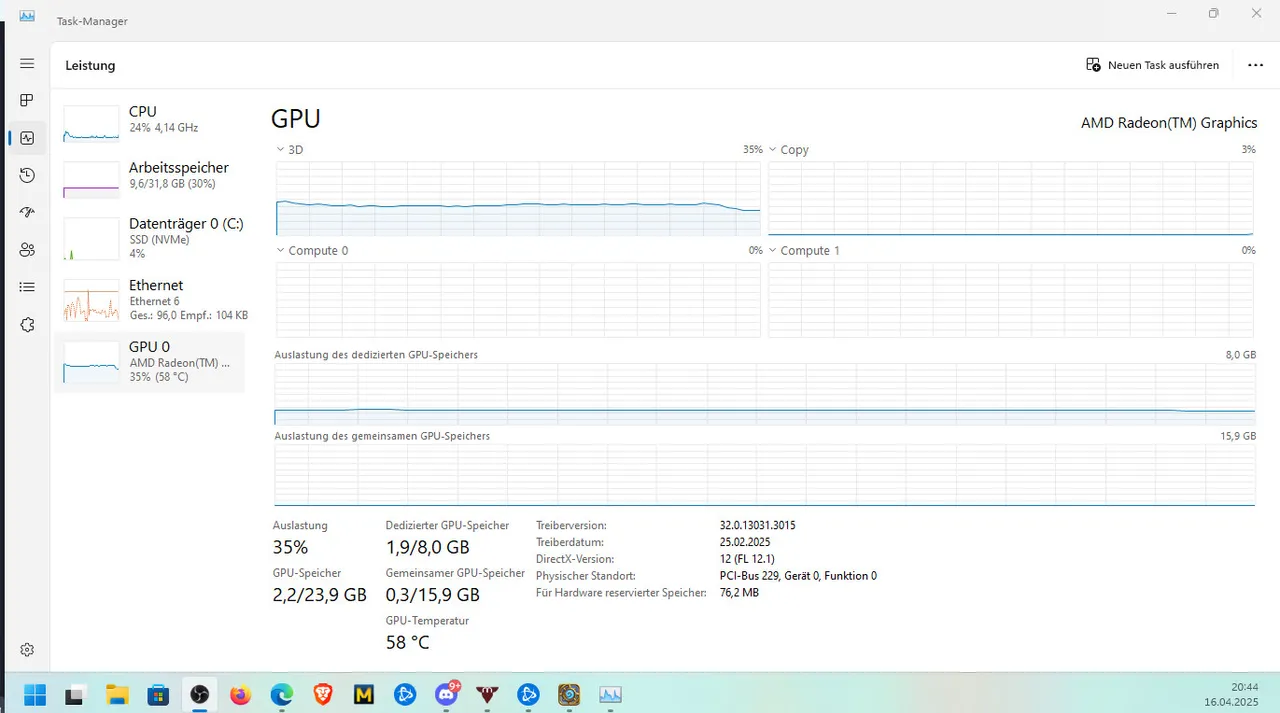1280x713 pixels.
Task: Open the hamburger navigation menu
Action: (27, 63)
